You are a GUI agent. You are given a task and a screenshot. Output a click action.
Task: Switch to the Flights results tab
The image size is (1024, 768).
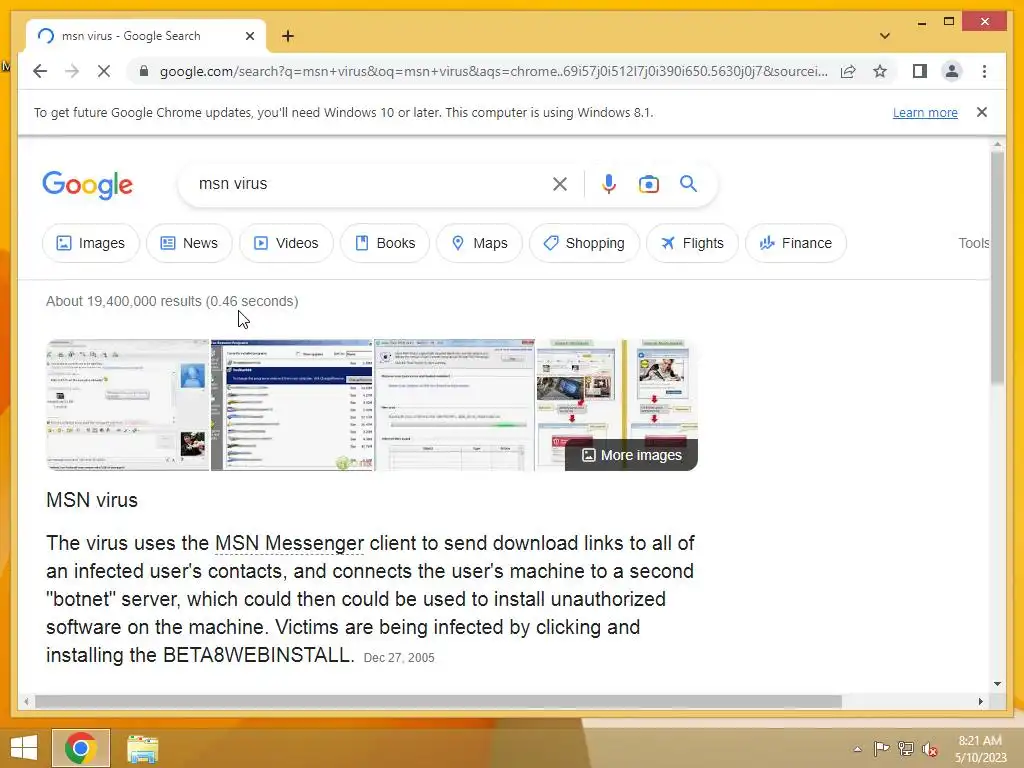pyautogui.click(x=692, y=243)
